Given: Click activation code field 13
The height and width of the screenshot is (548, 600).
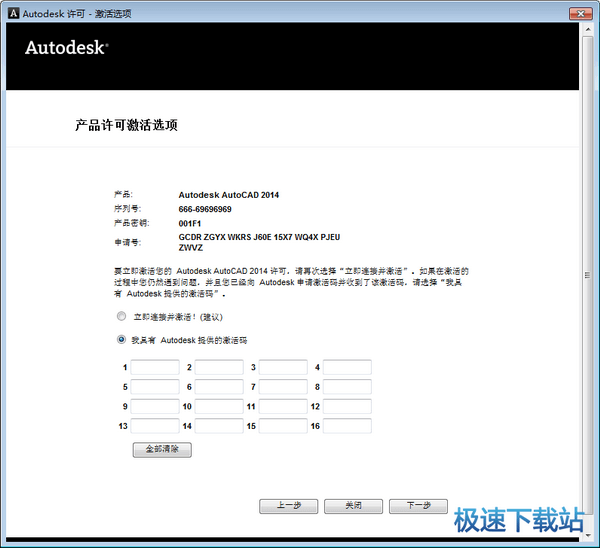Looking at the screenshot, I should (x=155, y=426).
